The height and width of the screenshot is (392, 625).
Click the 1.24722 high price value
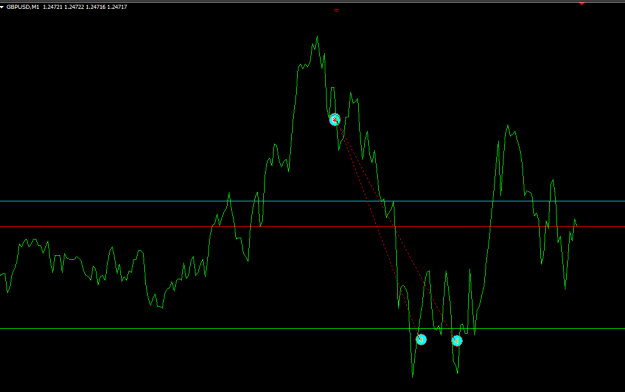tap(74, 7)
